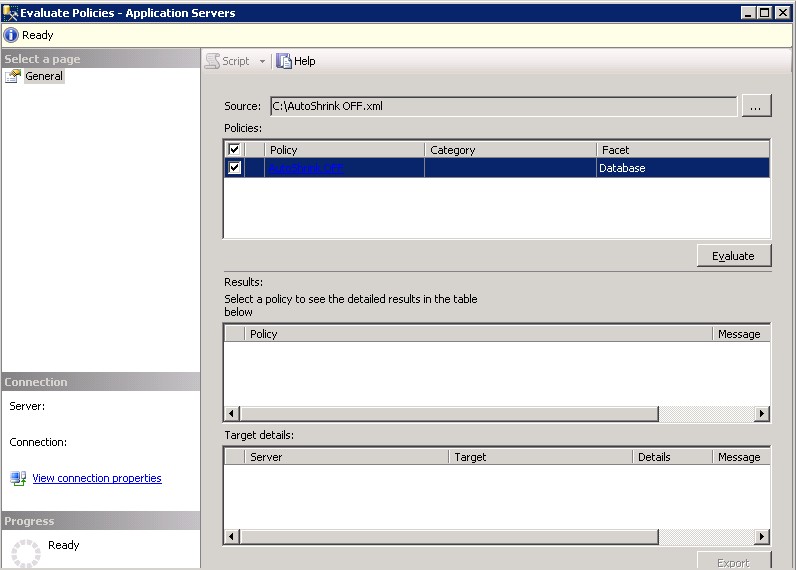
Task: Click the blue info icon beside Ready
Action: coord(11,35)
